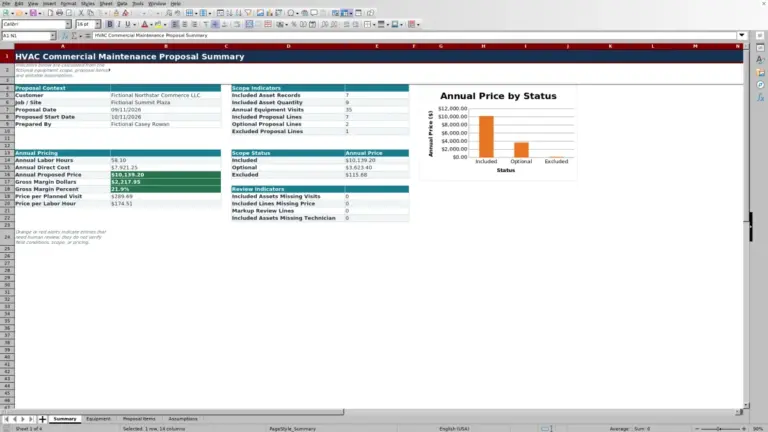This screenshot has height=432, width=768.
Task: Click the last-sheet navigation arrow
Action: (x=31, y=419)
